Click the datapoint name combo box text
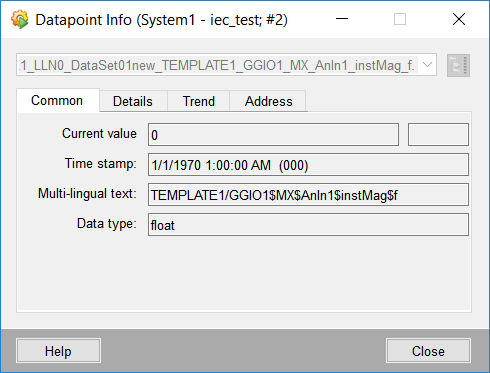This screenshot has height=373, width=490. (218, 65)
